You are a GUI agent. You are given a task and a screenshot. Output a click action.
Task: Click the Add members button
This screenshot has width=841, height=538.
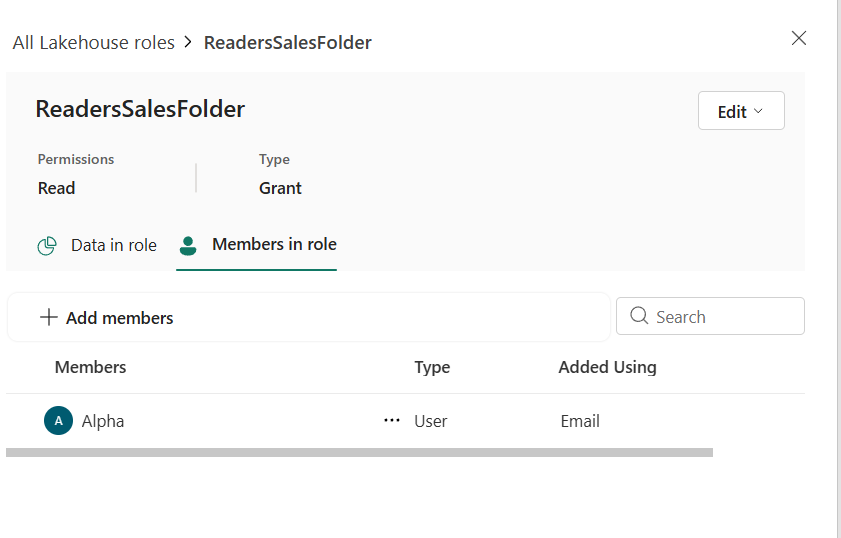[107, 318]
